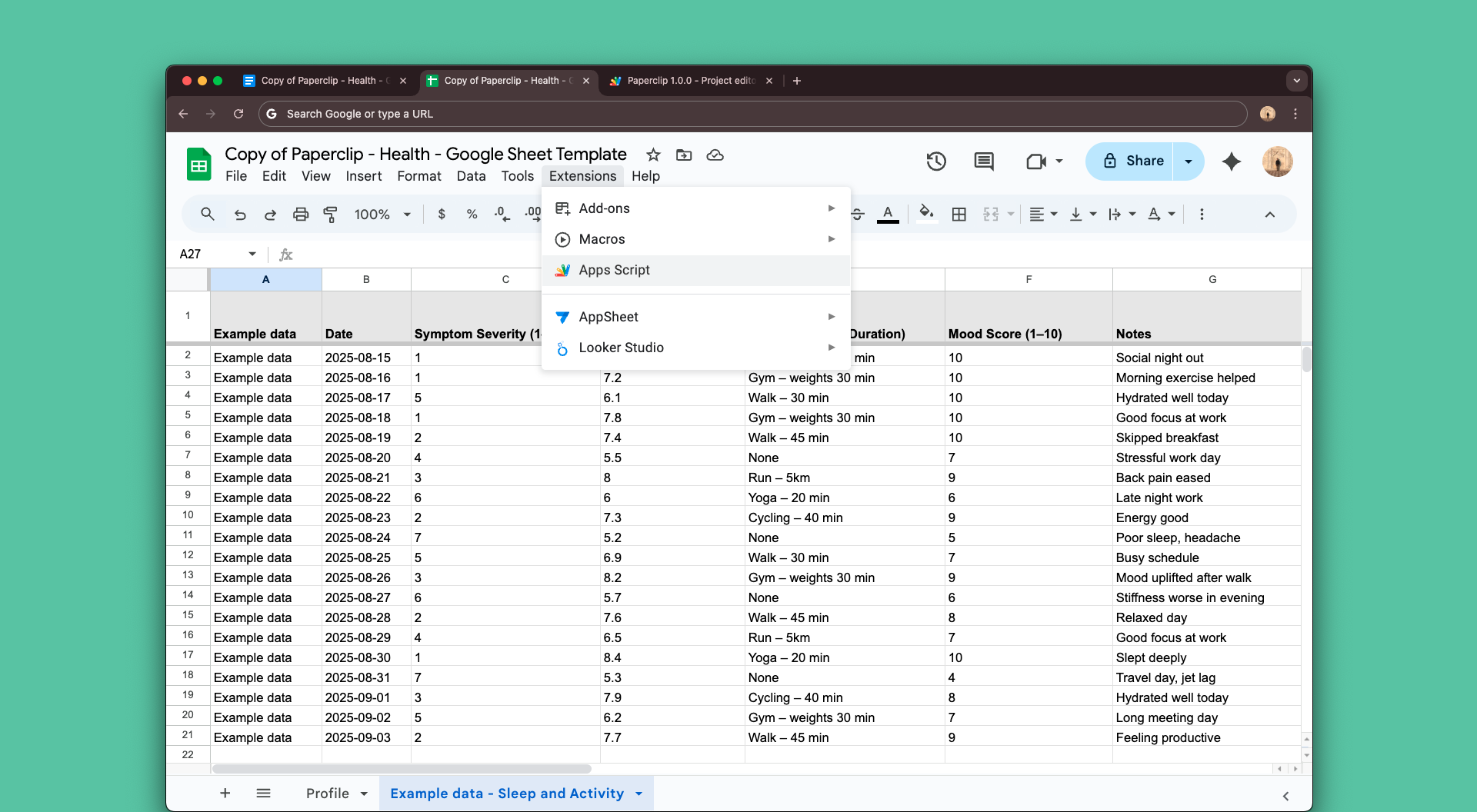The width and height of the screenshot is (1477, 812).
Task: Format selected cells as currency
Action: 442,214
